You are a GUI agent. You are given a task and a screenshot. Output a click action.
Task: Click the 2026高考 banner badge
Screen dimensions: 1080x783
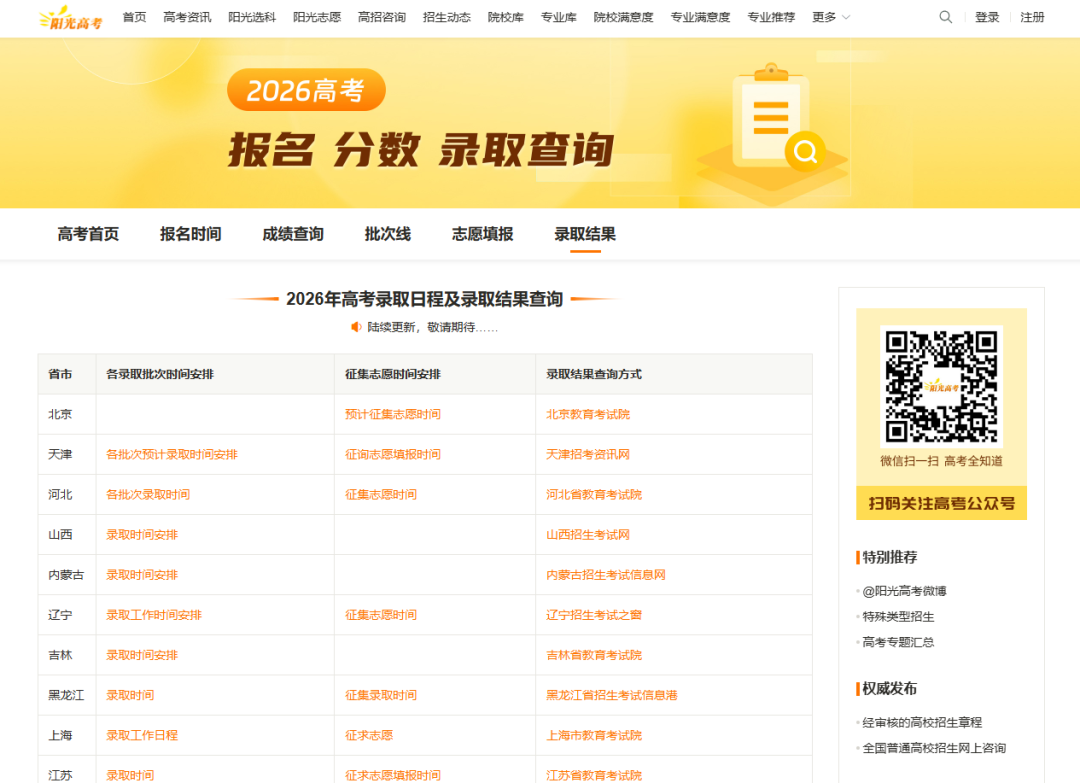coord(306,90)
